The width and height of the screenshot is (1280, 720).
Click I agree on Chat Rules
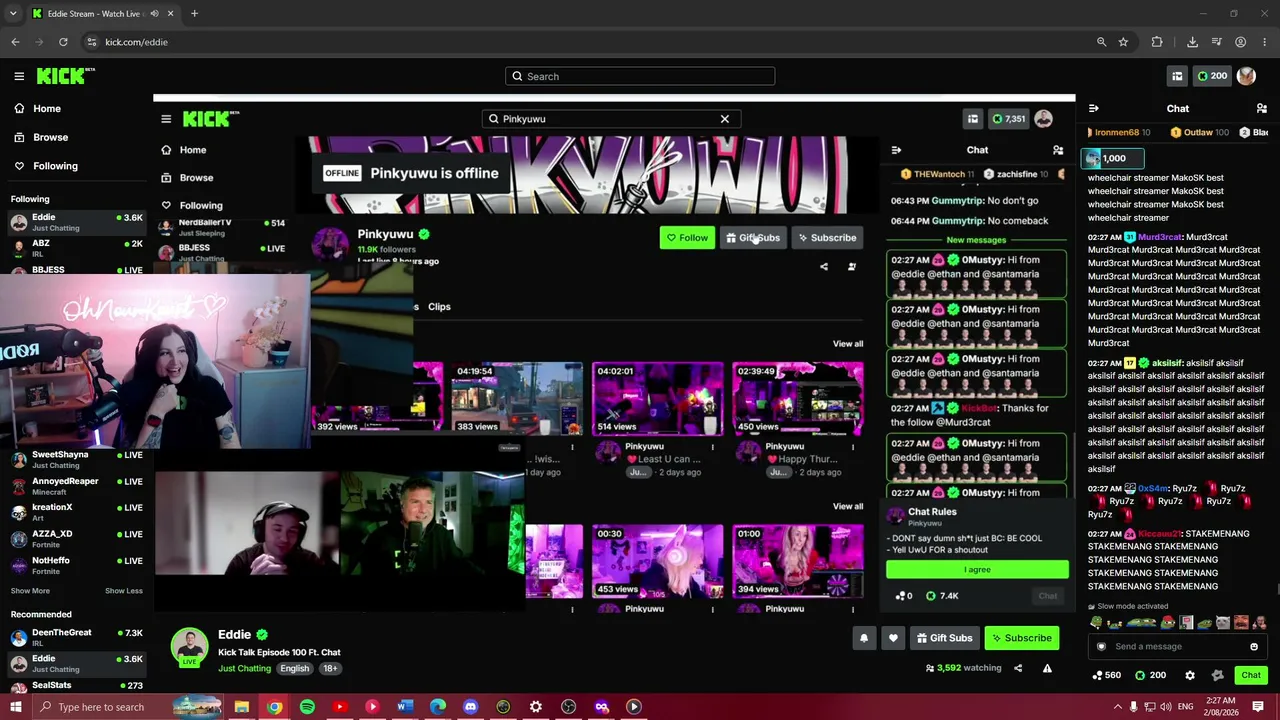click(977, 570)
